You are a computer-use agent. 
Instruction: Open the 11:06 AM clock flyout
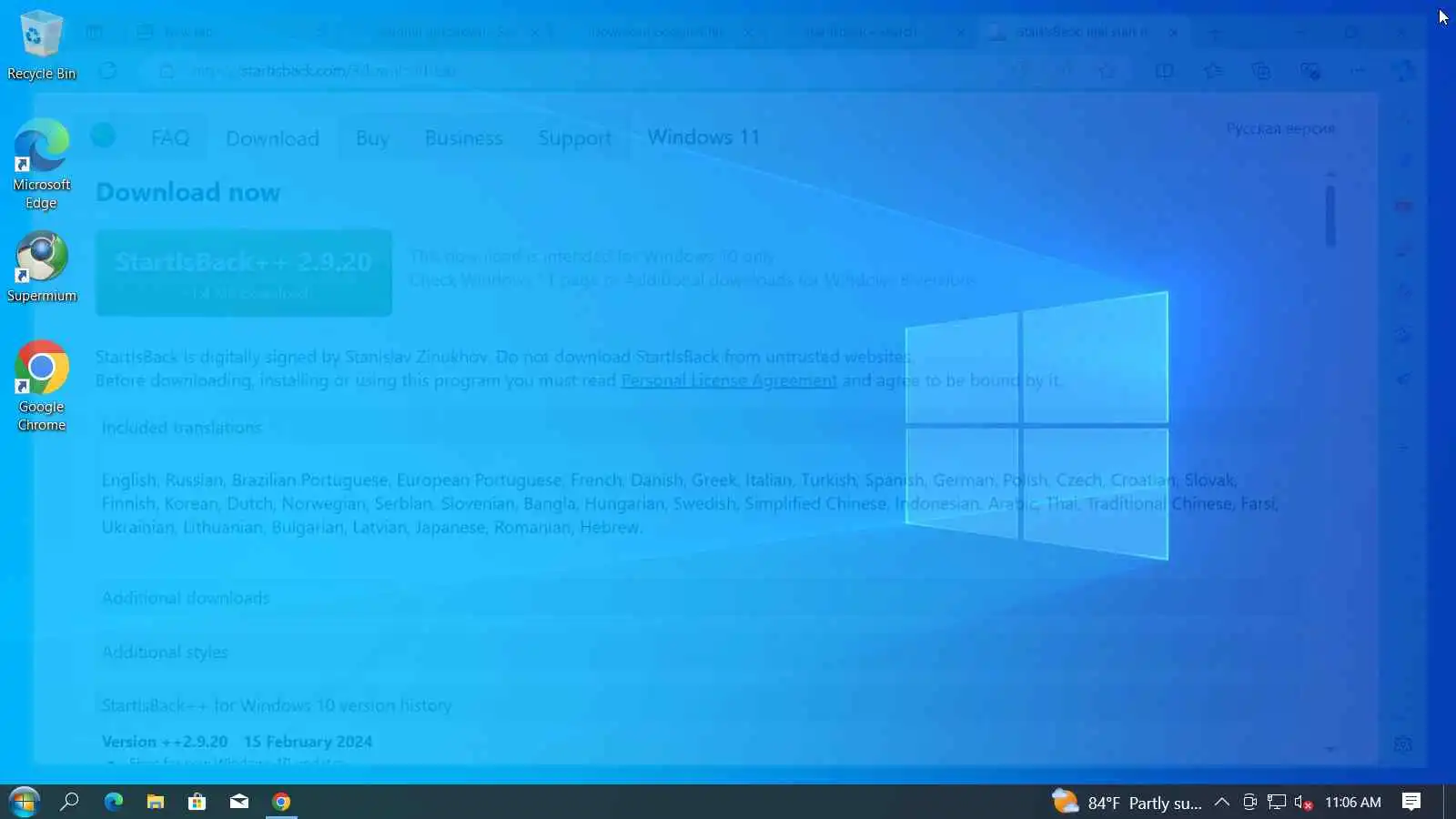[x=1352, y=802]
